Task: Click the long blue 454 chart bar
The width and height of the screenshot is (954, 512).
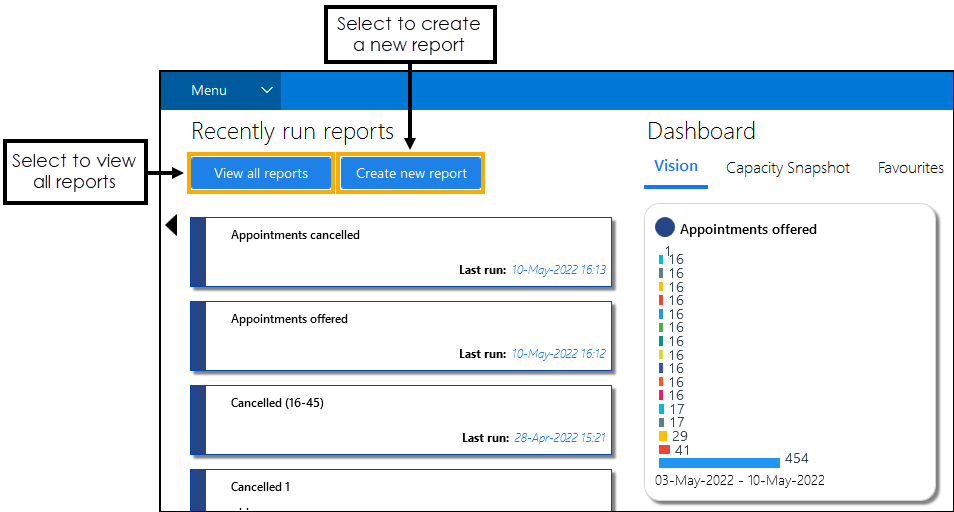Action: point(718,462)
